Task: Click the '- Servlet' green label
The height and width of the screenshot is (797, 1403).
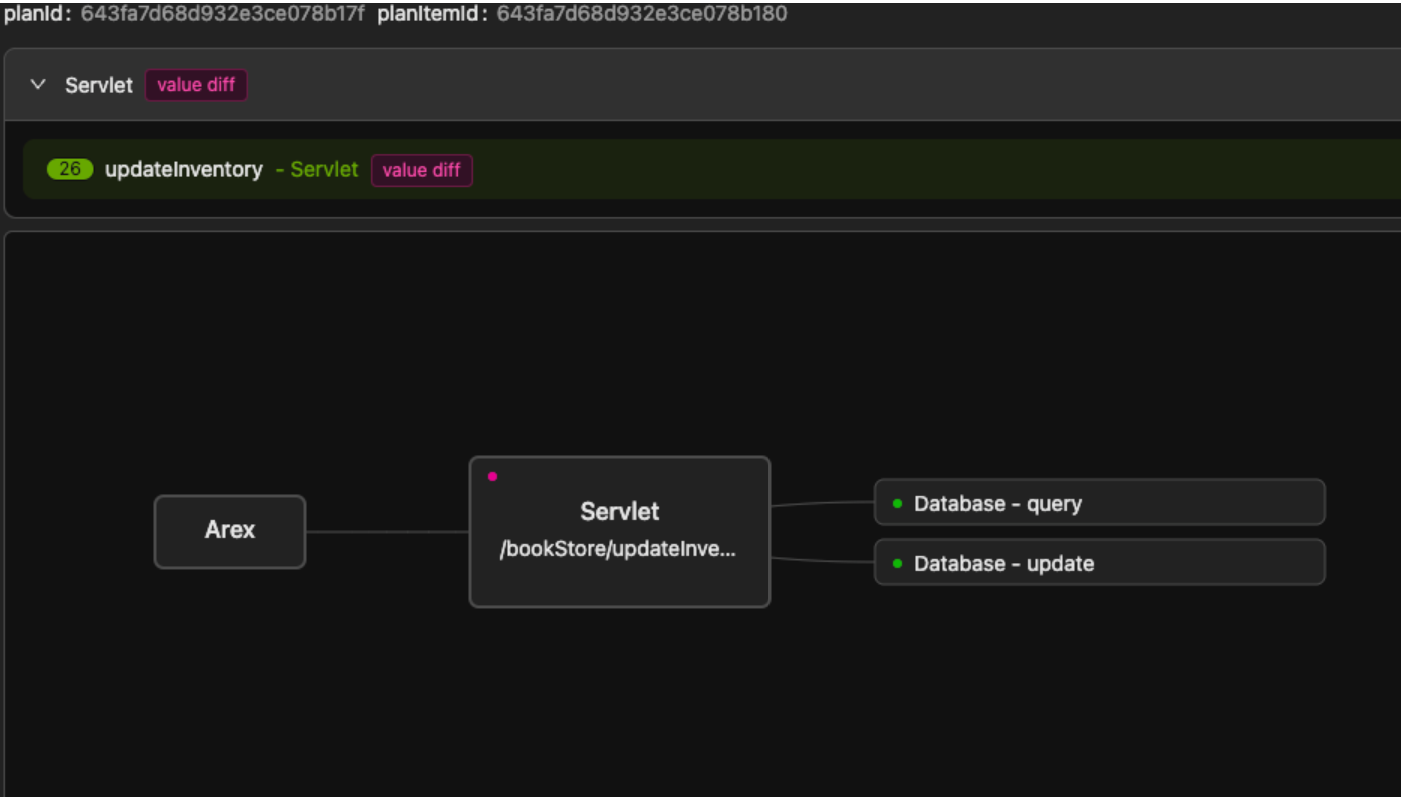Action: point(316,170)
